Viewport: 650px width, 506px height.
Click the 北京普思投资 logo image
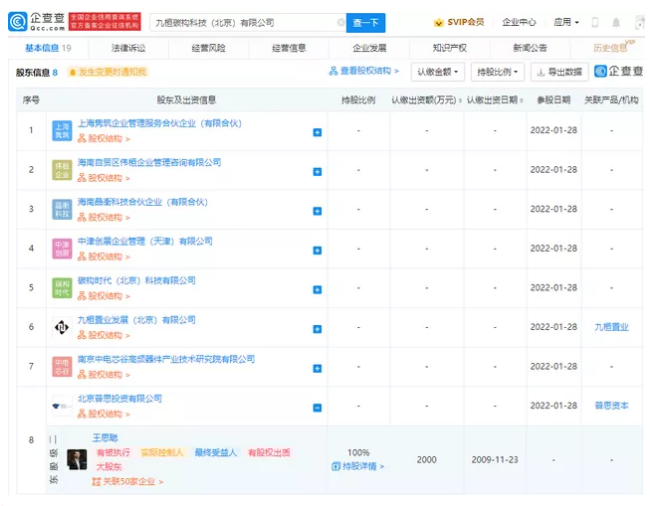(x=62, y=406)
